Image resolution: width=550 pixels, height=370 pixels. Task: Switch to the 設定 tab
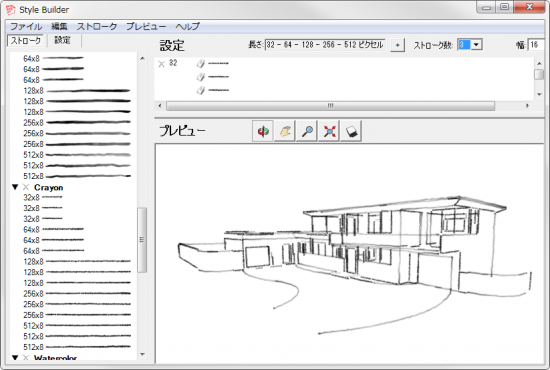(62, 40)
